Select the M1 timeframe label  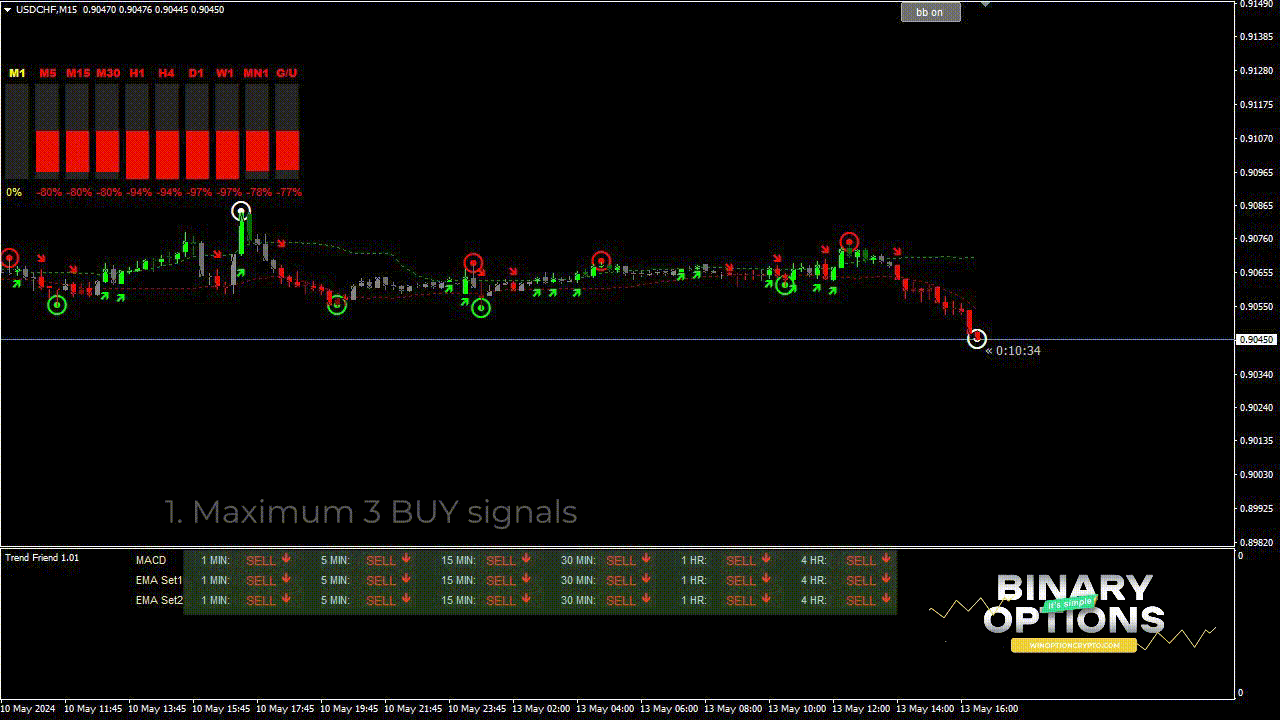click(x=17, y=73)
